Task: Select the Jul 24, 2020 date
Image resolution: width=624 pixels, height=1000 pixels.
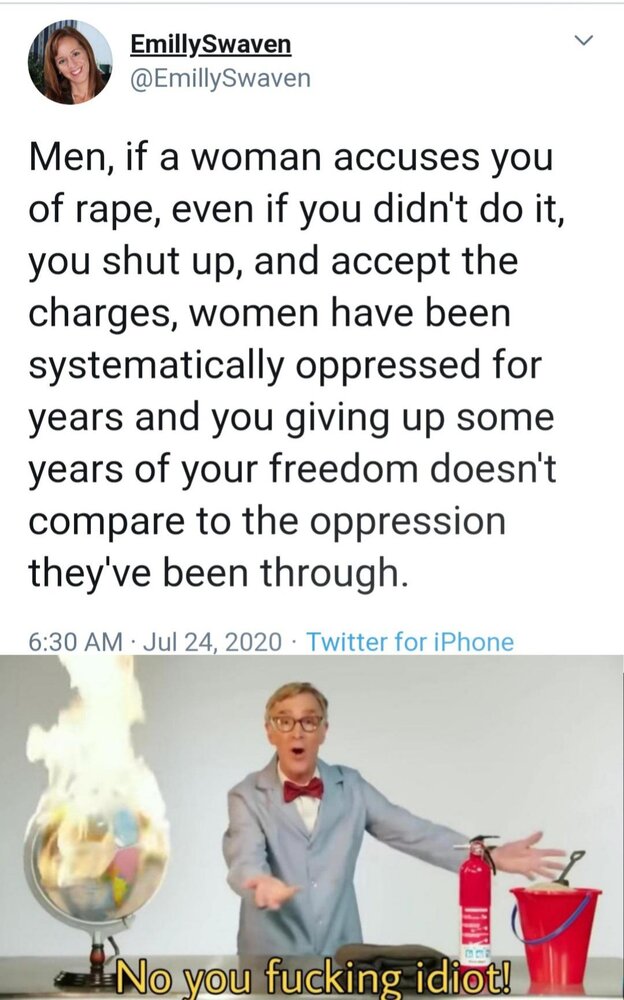Action: pyautogui.click(x=212, y=642)
